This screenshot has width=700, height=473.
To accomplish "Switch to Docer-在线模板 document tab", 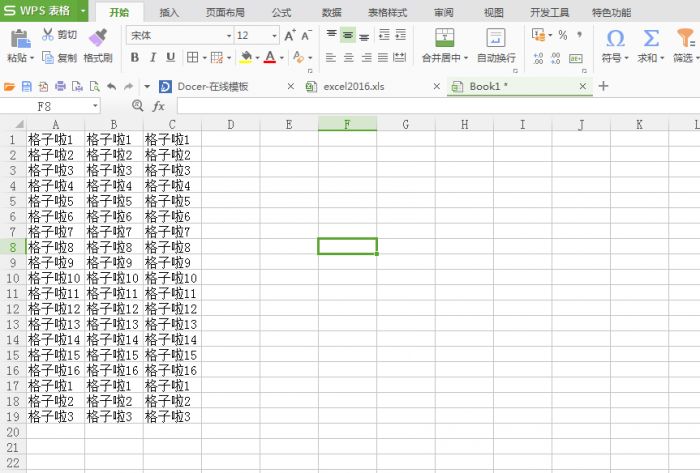I will pos(212,87).
